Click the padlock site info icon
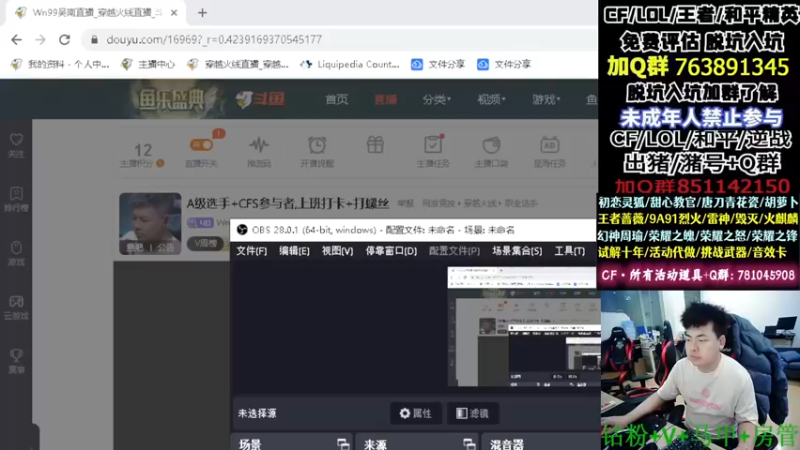The image size is (800, 450). (94, 39)
